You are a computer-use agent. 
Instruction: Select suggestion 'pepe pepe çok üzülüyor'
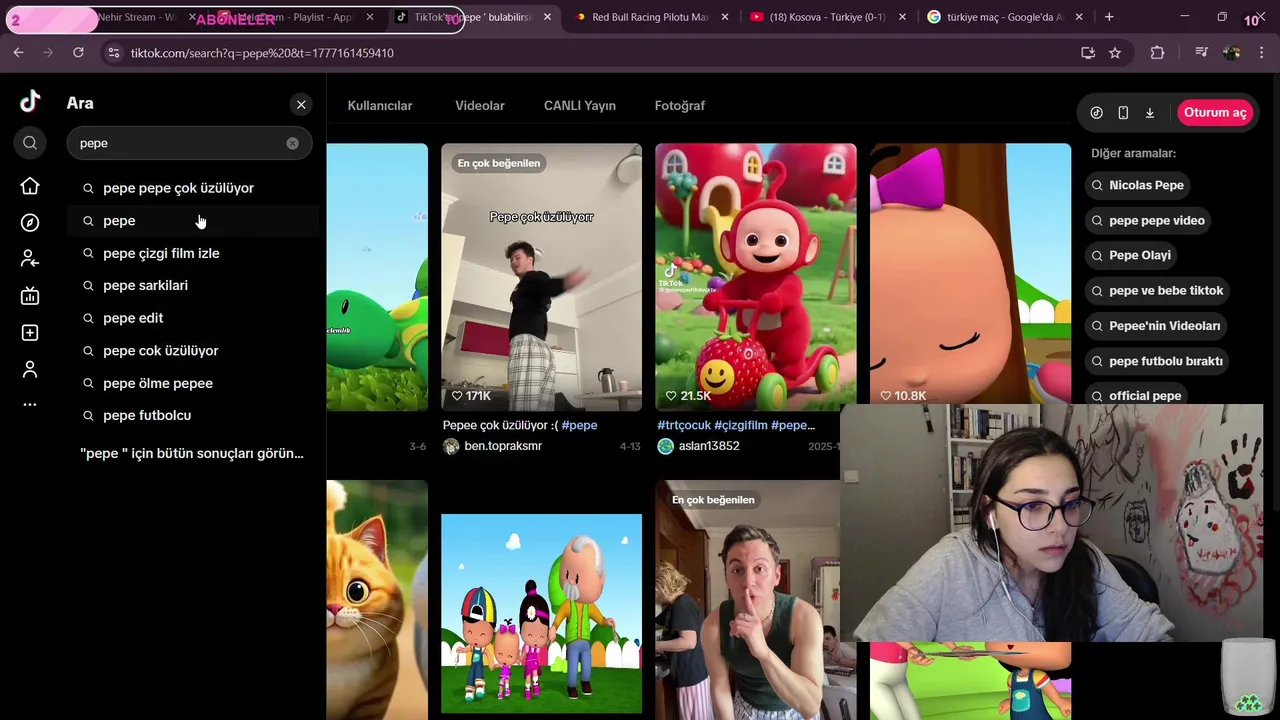click(x=193, y=188)
